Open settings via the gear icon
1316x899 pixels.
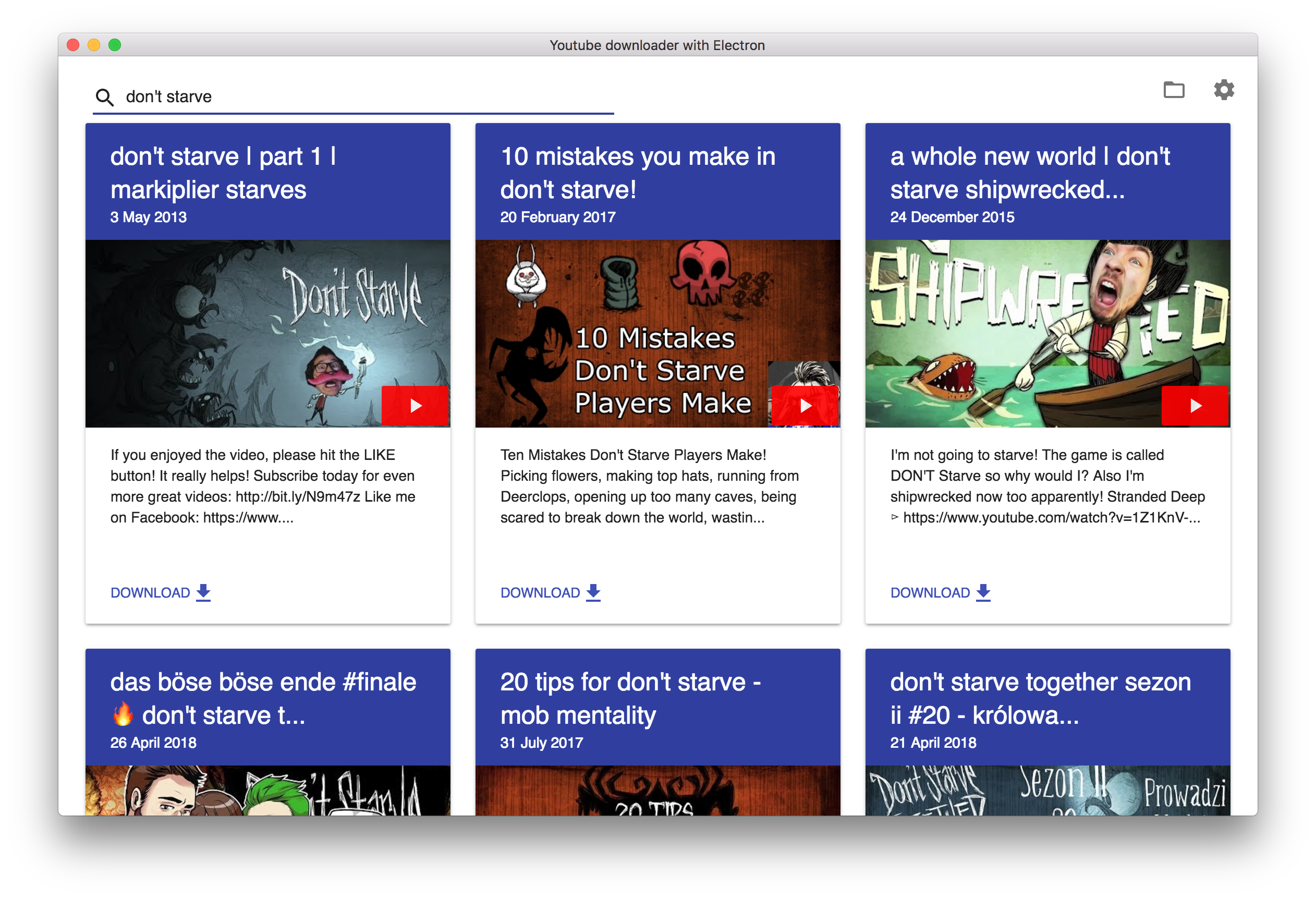click(x=1223, y=90)
